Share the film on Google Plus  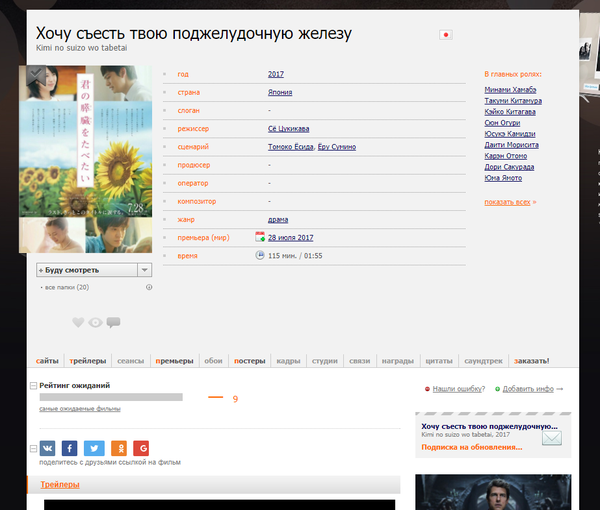(143, 449)
